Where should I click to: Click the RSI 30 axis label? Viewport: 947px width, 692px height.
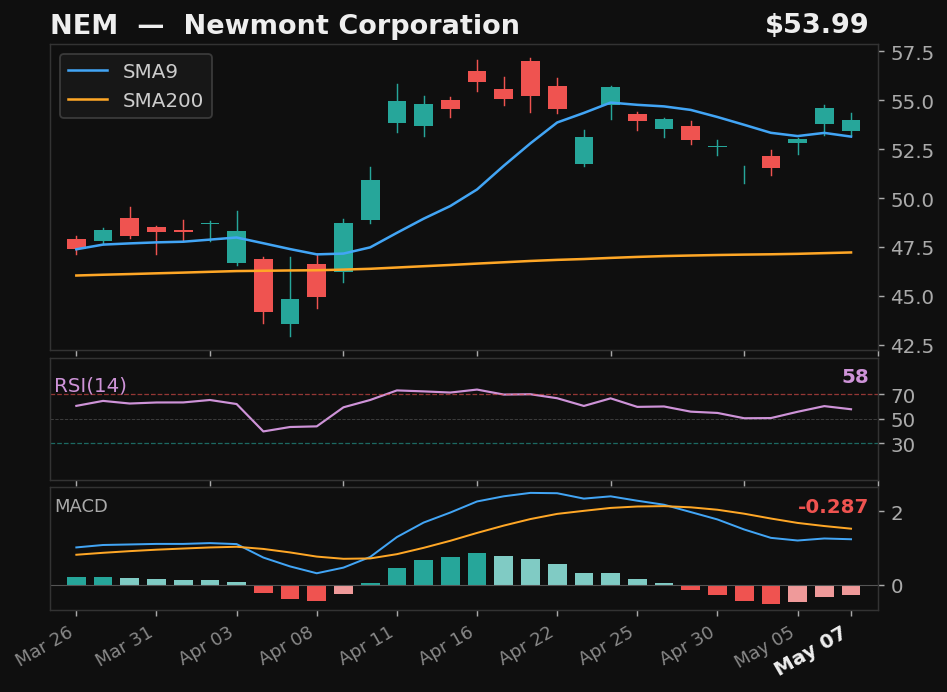[903, 444]
